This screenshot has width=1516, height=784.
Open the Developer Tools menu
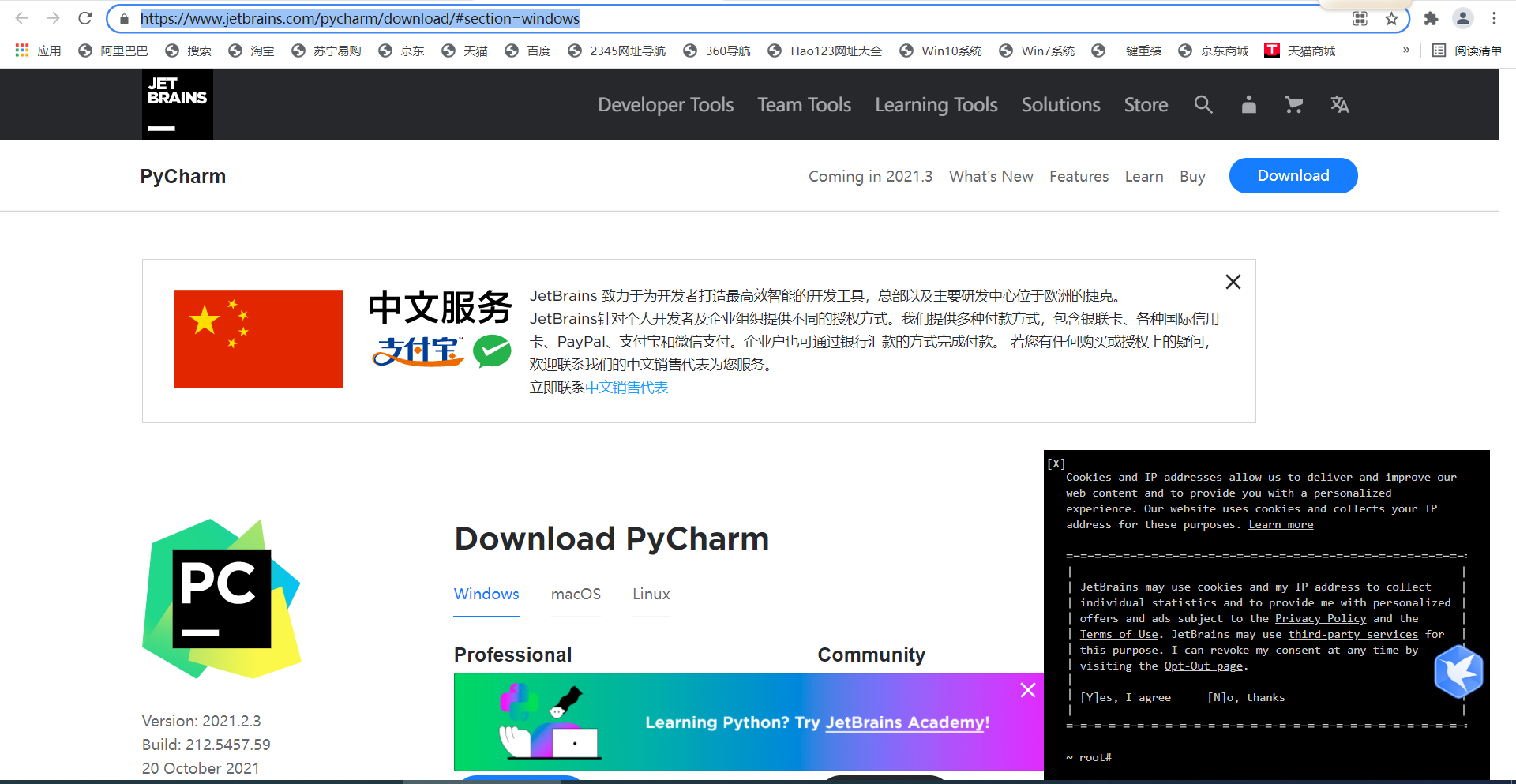(x=666, y=105)
